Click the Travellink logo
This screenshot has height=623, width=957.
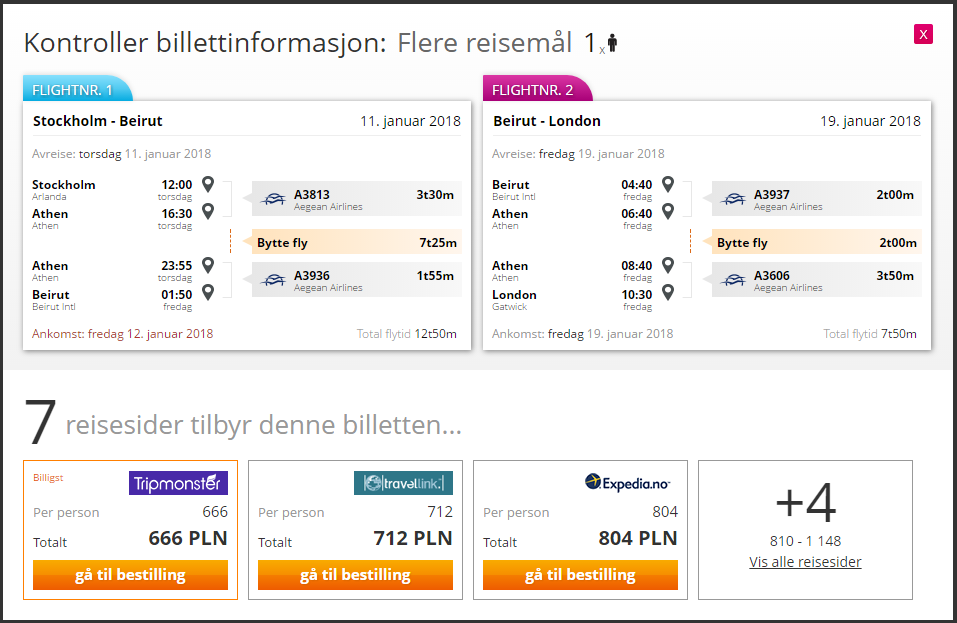tap(403, 483)
